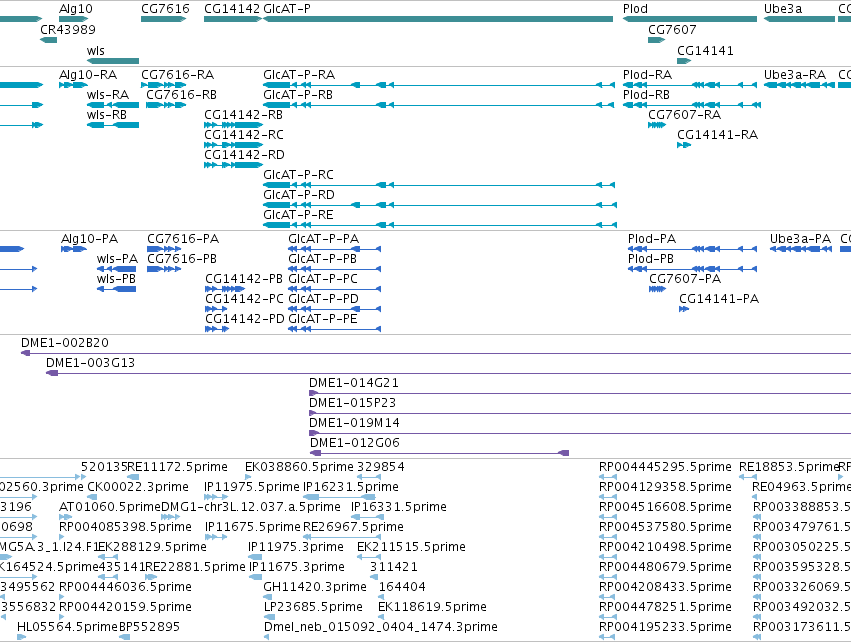Image resolution: width=851 pixels, height=642 pixels.
Task: Open the CG7607-RA transcript label
Action: (x=684, y=115)
